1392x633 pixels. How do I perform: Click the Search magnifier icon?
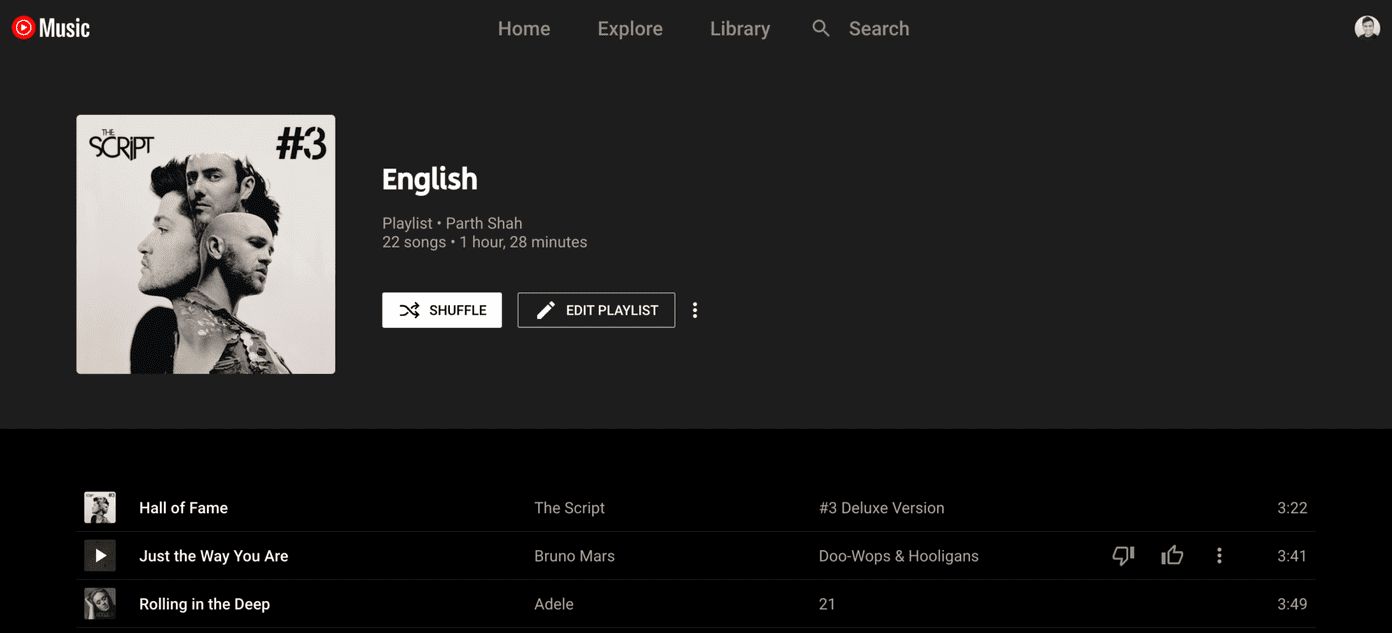point(821,28)
